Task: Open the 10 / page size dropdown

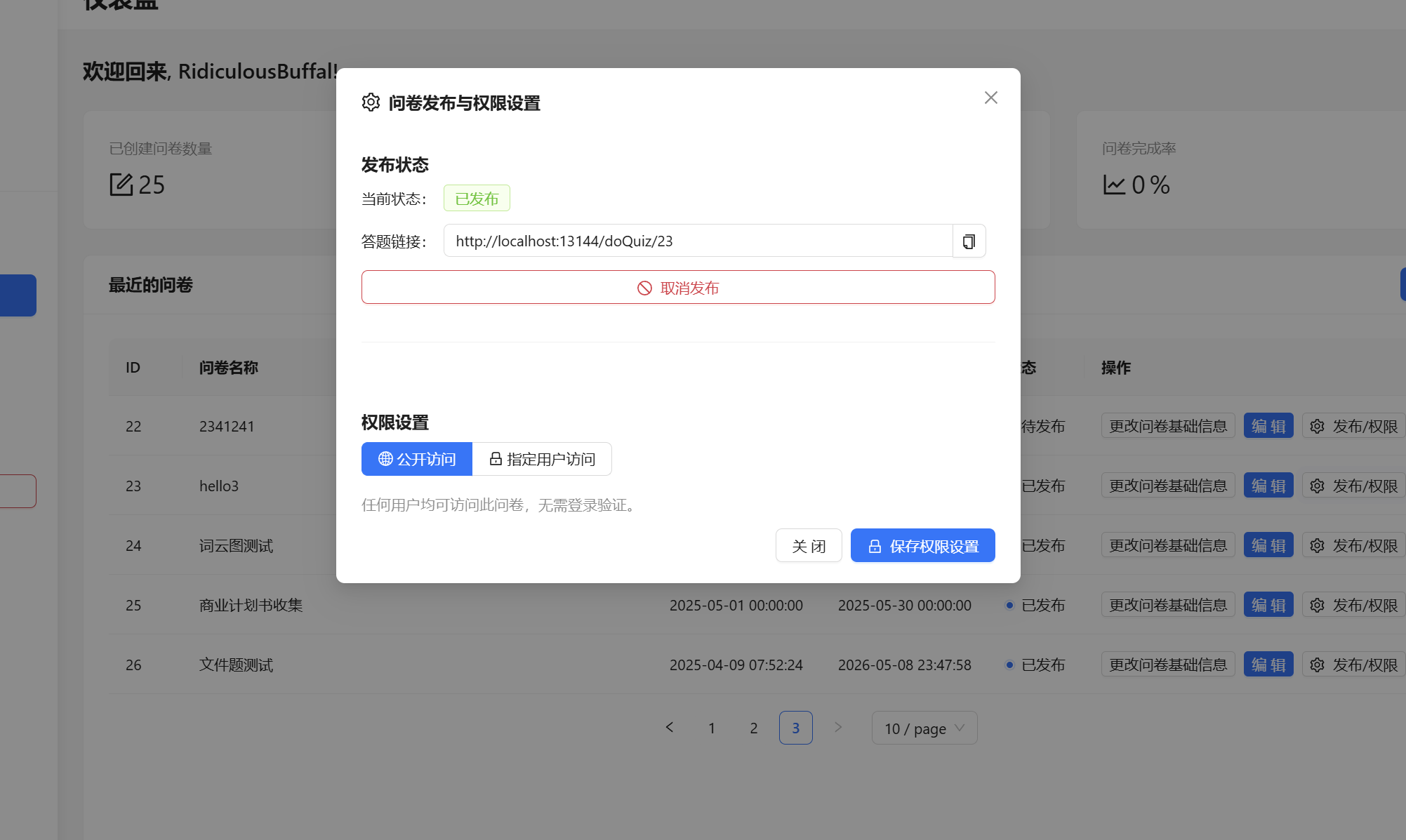Action: point(924,728)
